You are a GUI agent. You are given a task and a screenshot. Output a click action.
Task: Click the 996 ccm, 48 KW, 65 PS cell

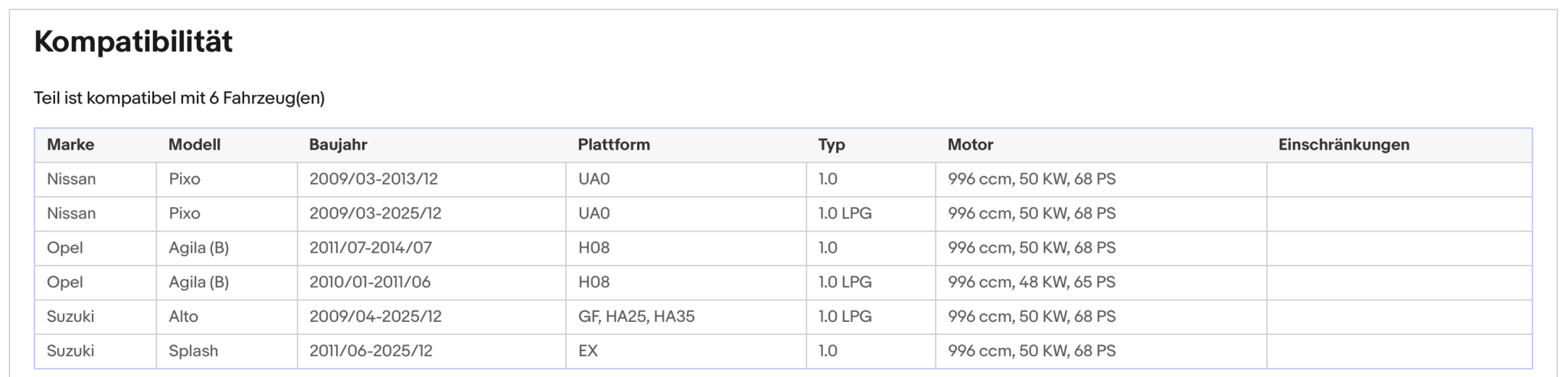1101,282
